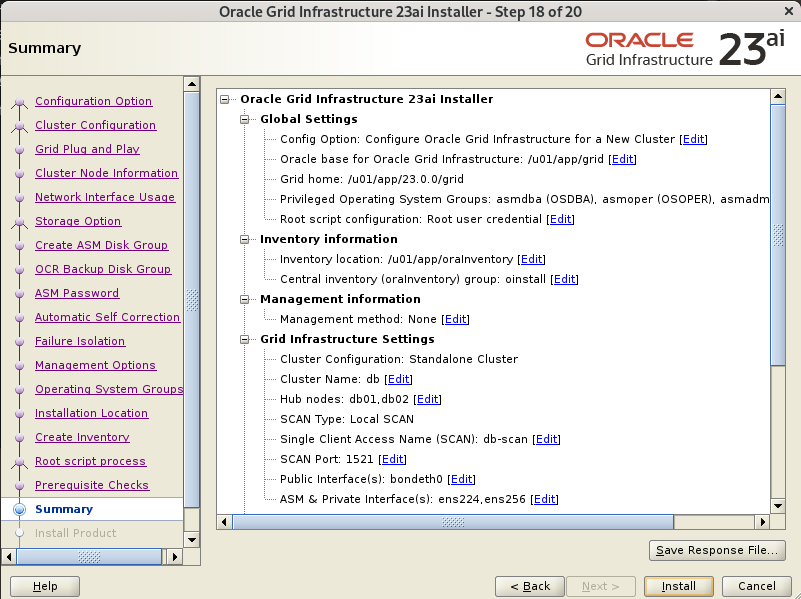801x599 pixels.
Task: Edit the Public Interface bondeth0
Action: pos(461,479)
